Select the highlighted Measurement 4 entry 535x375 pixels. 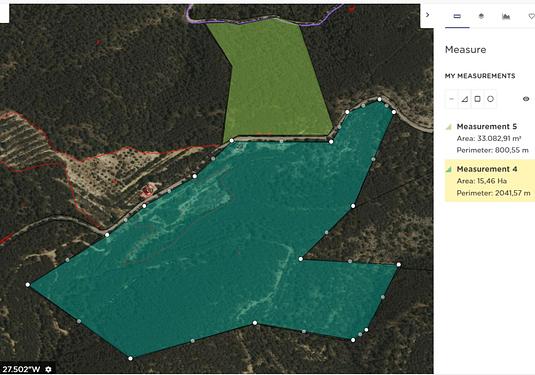[x=490, y=181]
